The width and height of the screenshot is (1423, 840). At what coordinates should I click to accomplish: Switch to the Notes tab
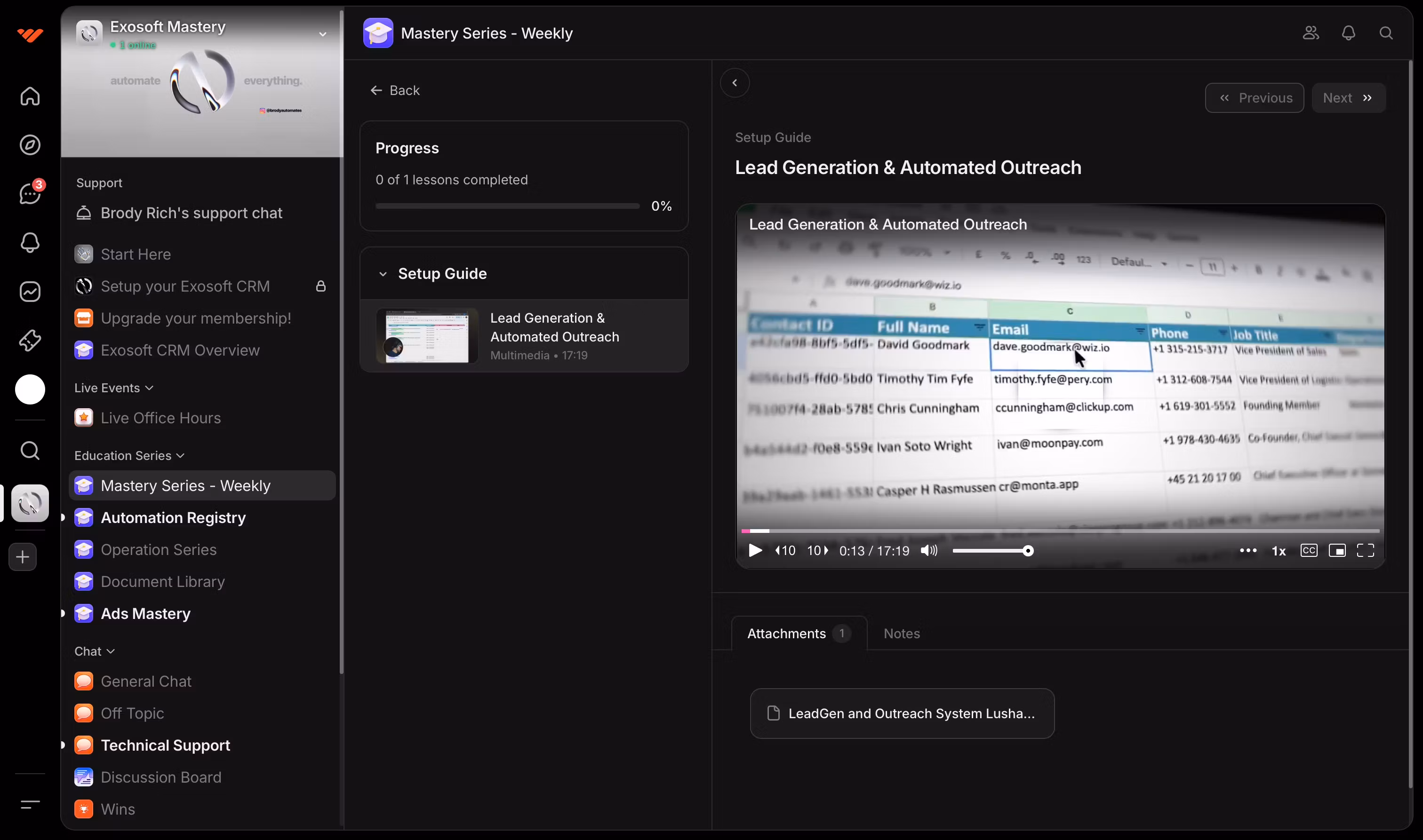coord(902,634)
